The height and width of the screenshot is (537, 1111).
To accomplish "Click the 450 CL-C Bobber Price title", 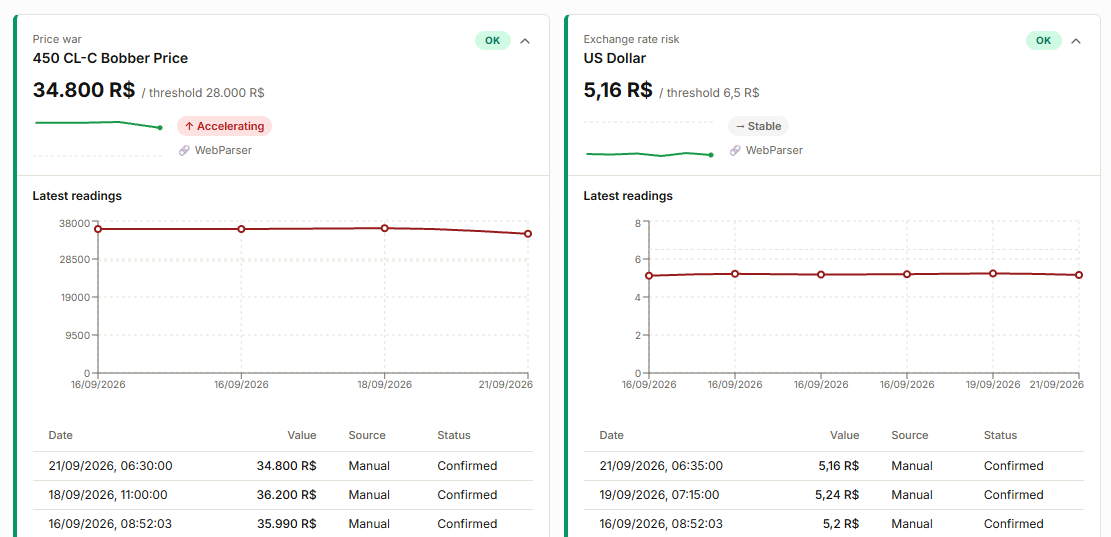I will (x=110, y=58).
